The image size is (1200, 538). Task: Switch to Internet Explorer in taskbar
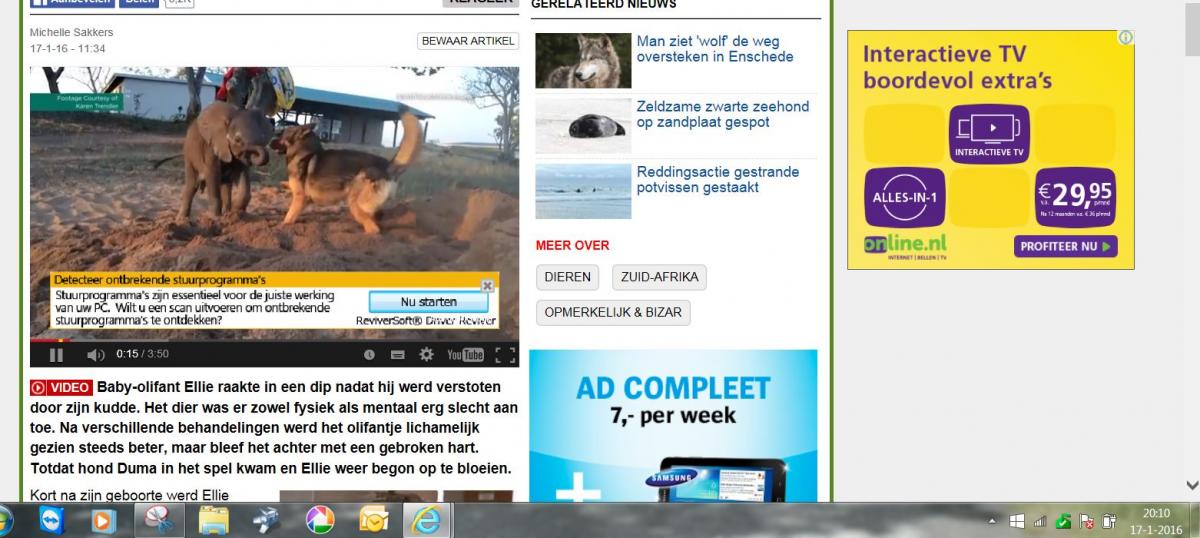[x=428, y=520]
